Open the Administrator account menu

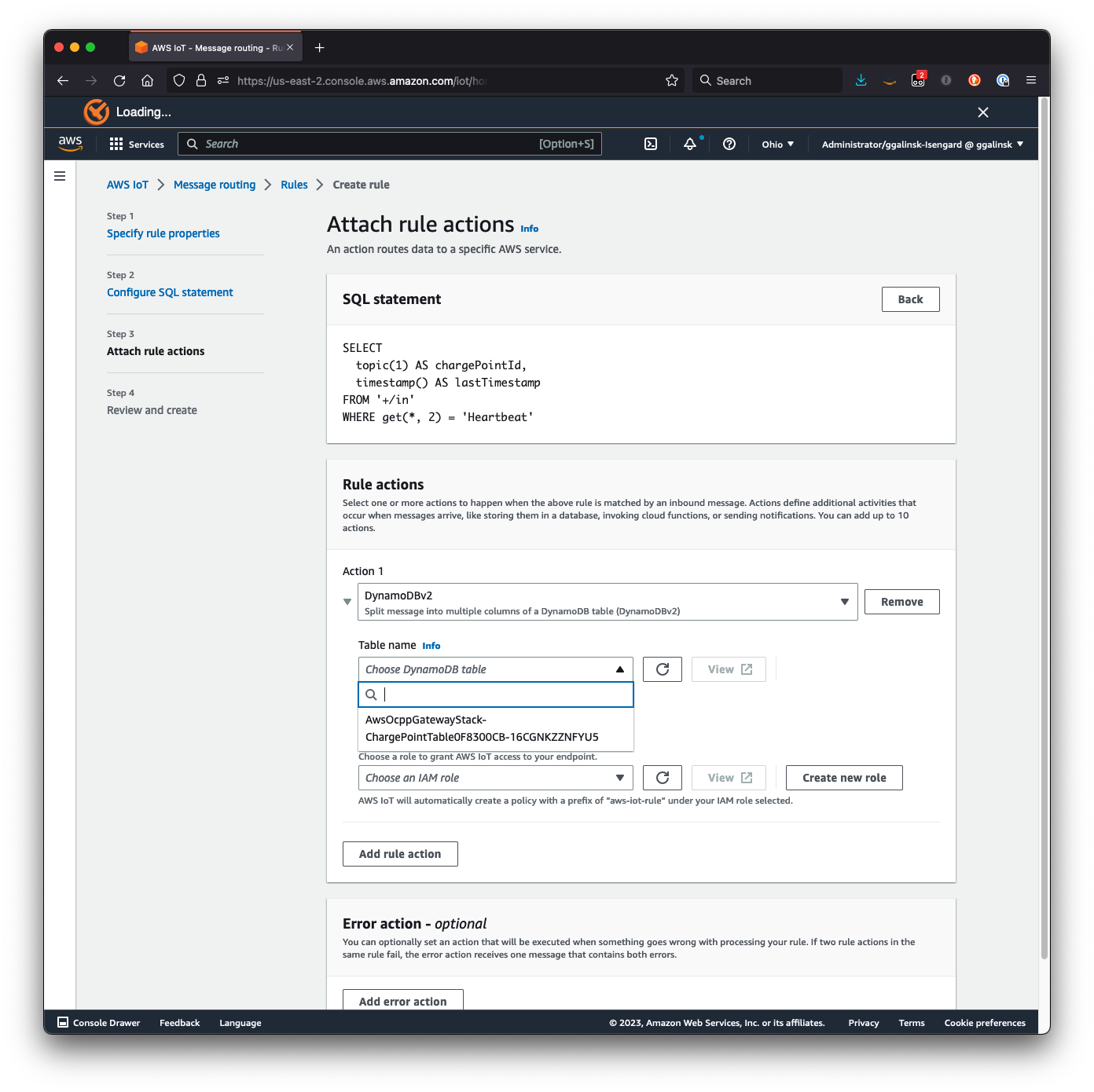click(921, 144)
